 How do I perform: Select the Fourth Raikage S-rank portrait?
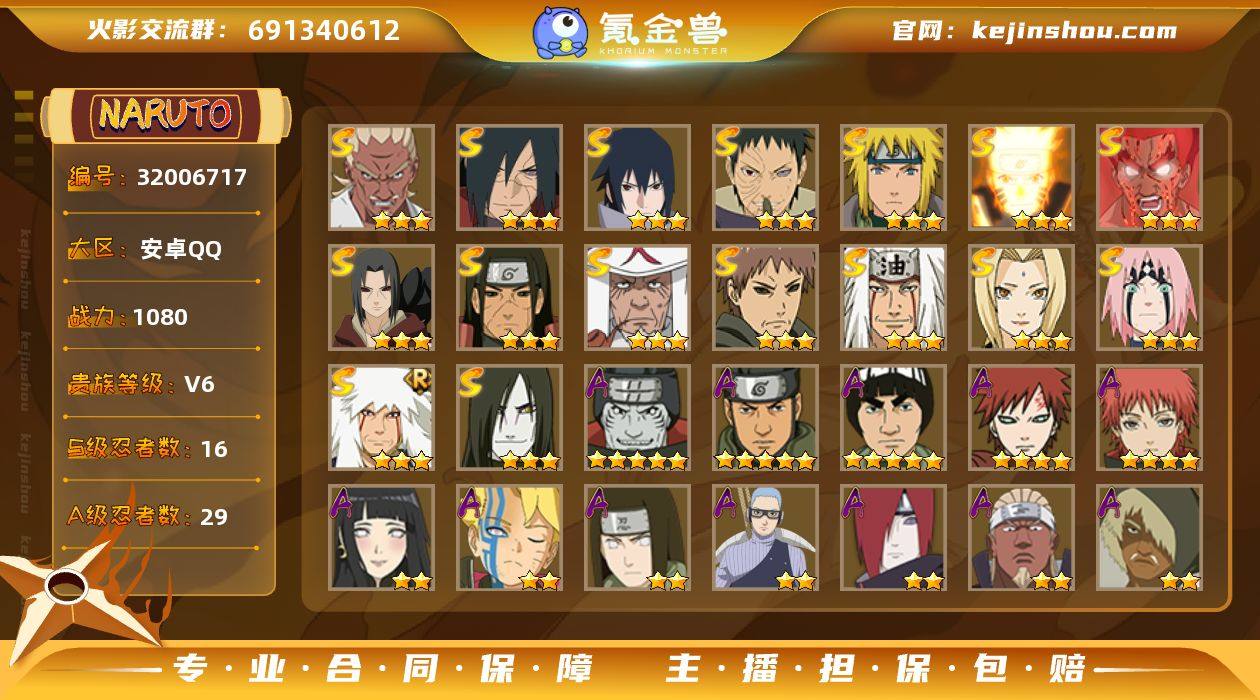[381, 178]
